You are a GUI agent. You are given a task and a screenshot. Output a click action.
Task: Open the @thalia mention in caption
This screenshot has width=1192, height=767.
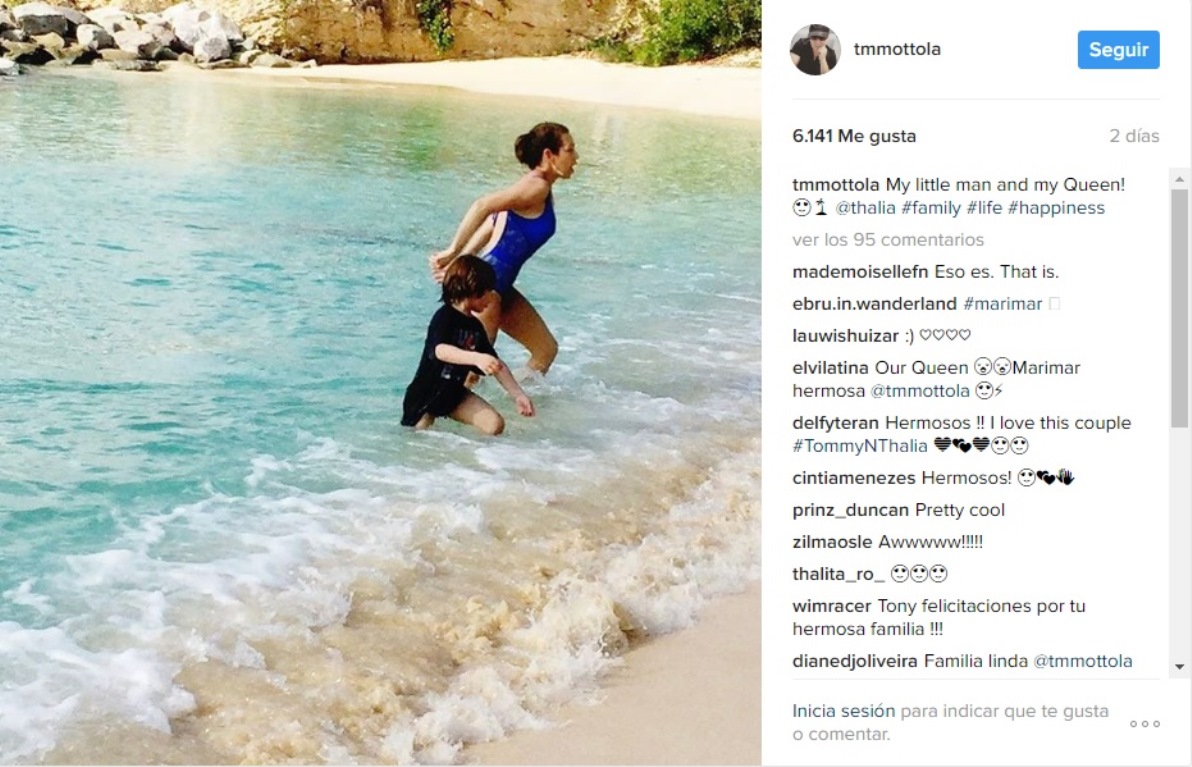(x=865, y=208)
